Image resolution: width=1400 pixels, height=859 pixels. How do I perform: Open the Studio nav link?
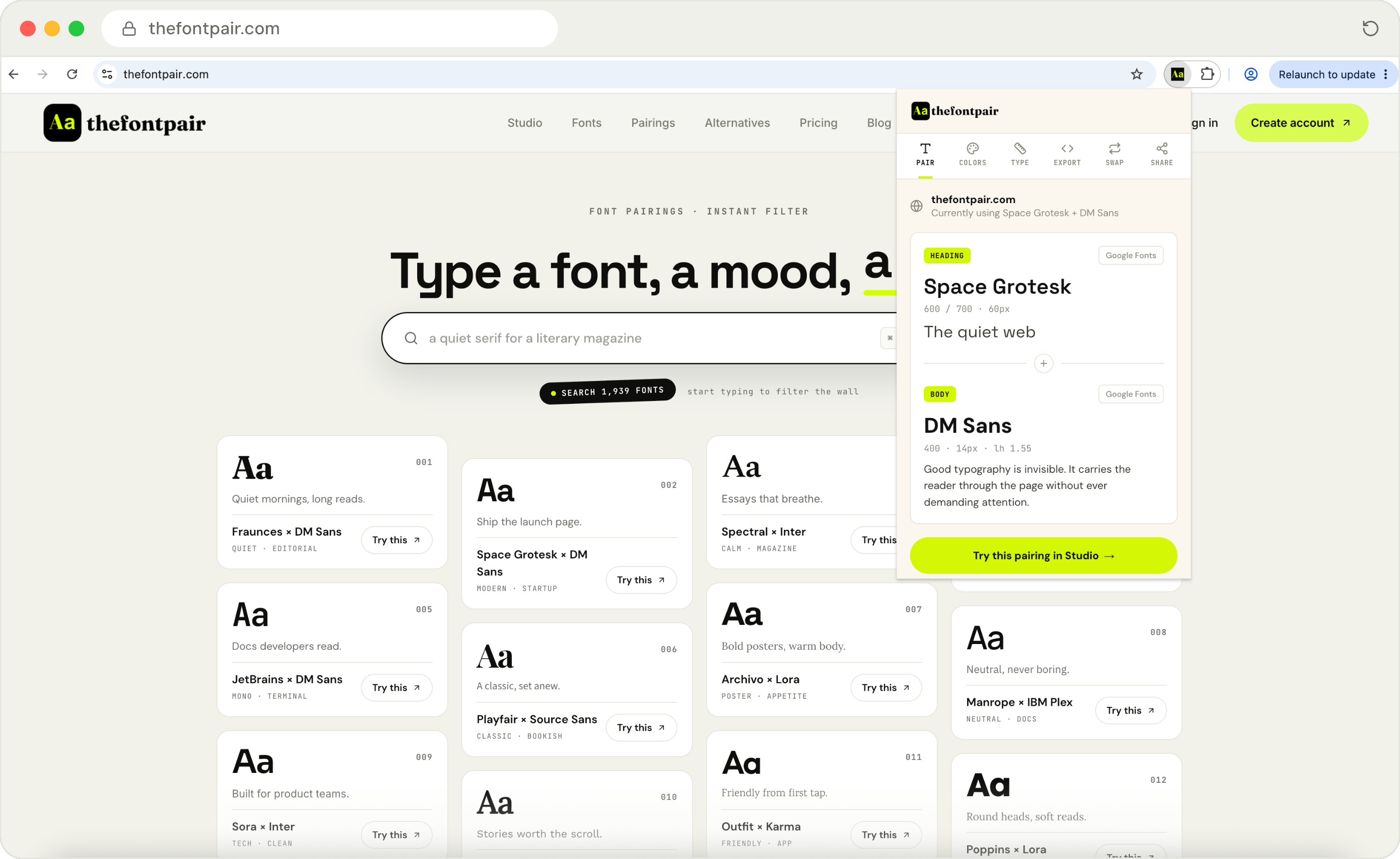pos(524,123)
